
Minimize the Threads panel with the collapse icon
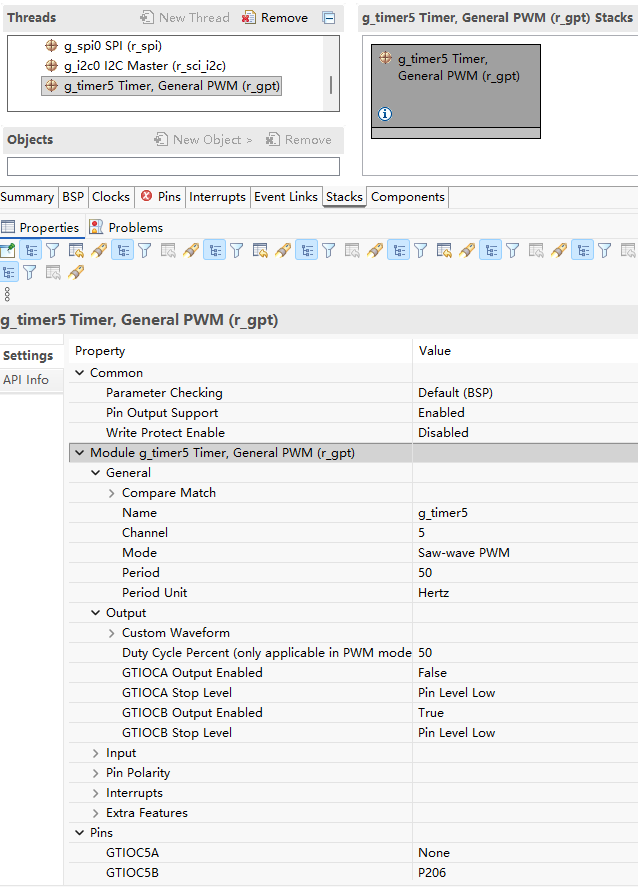[329, 18]
